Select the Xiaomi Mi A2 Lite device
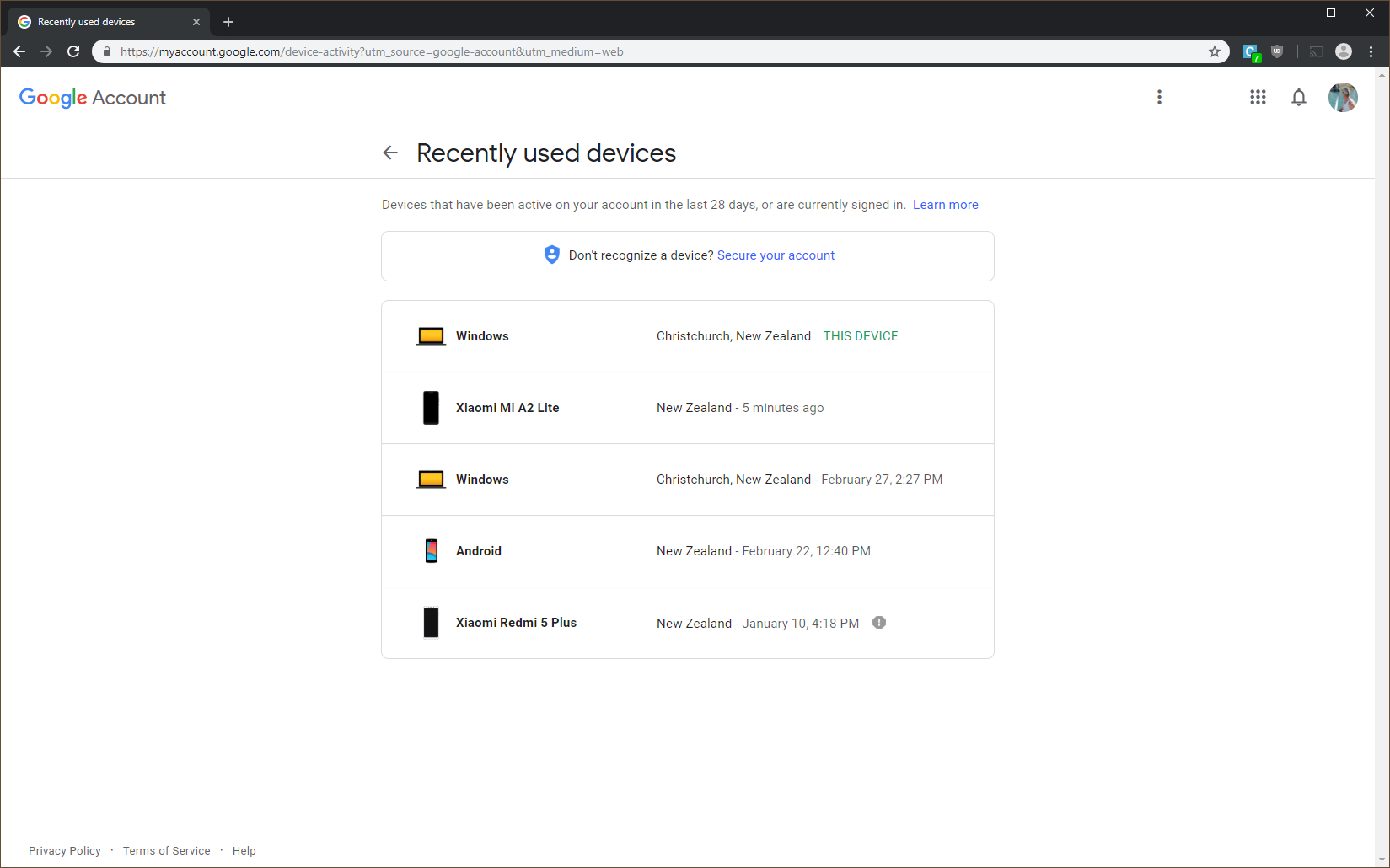This screenshot has width=1390, height=868. (x=687, y=408)
